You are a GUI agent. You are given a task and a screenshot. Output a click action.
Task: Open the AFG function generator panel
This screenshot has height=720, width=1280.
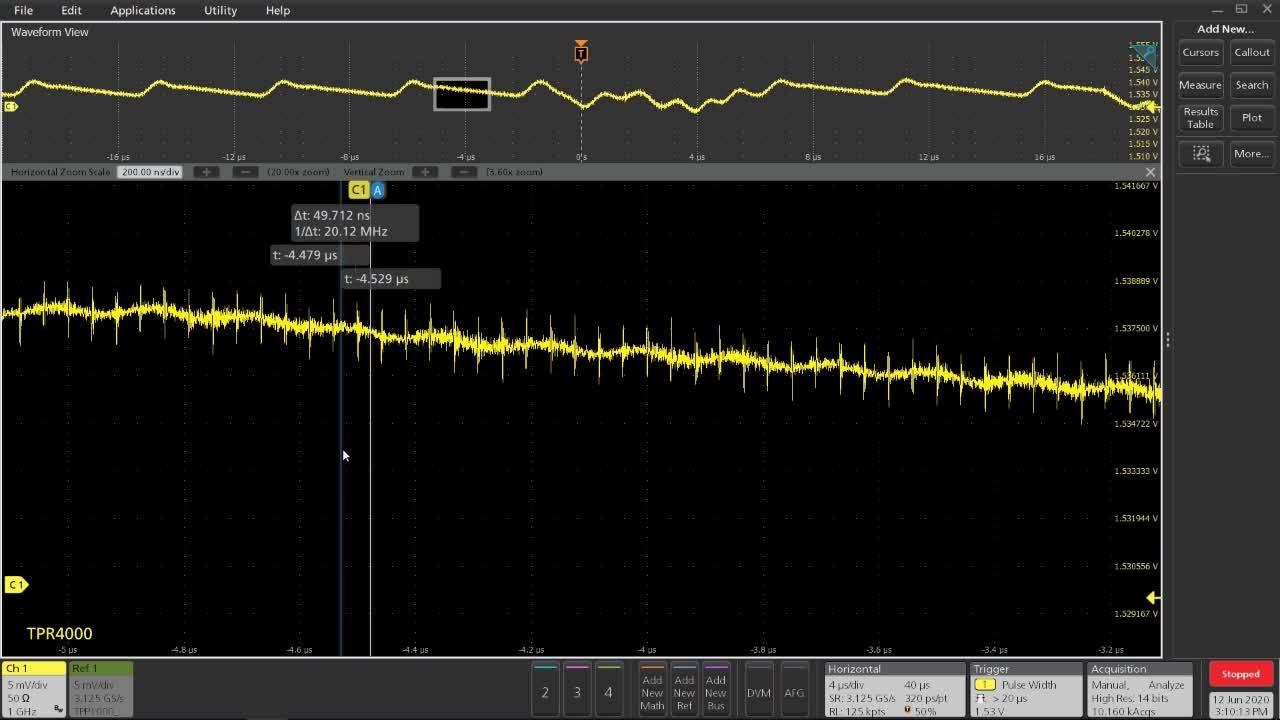tap(795, 690)
